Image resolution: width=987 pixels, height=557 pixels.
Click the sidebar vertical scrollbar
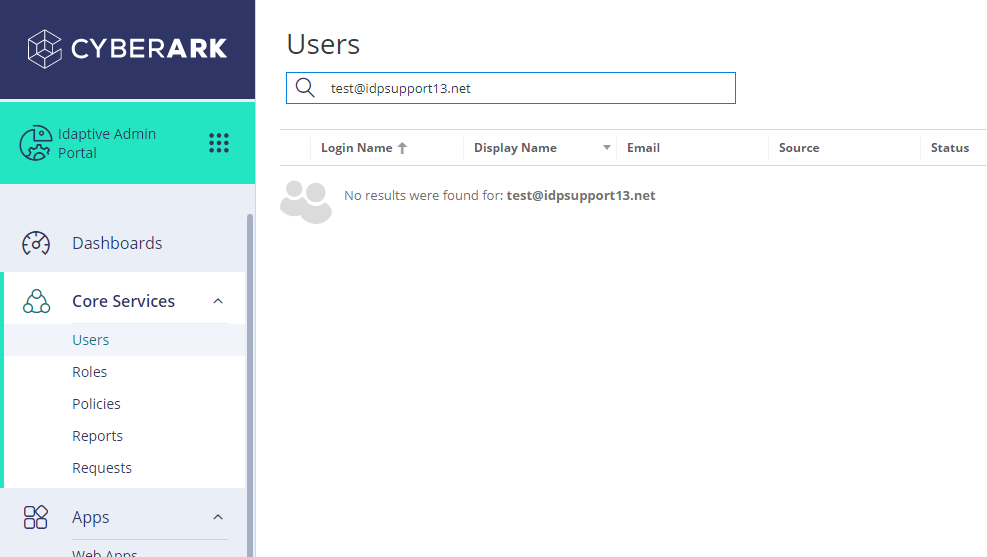click(x=250, y=380)
